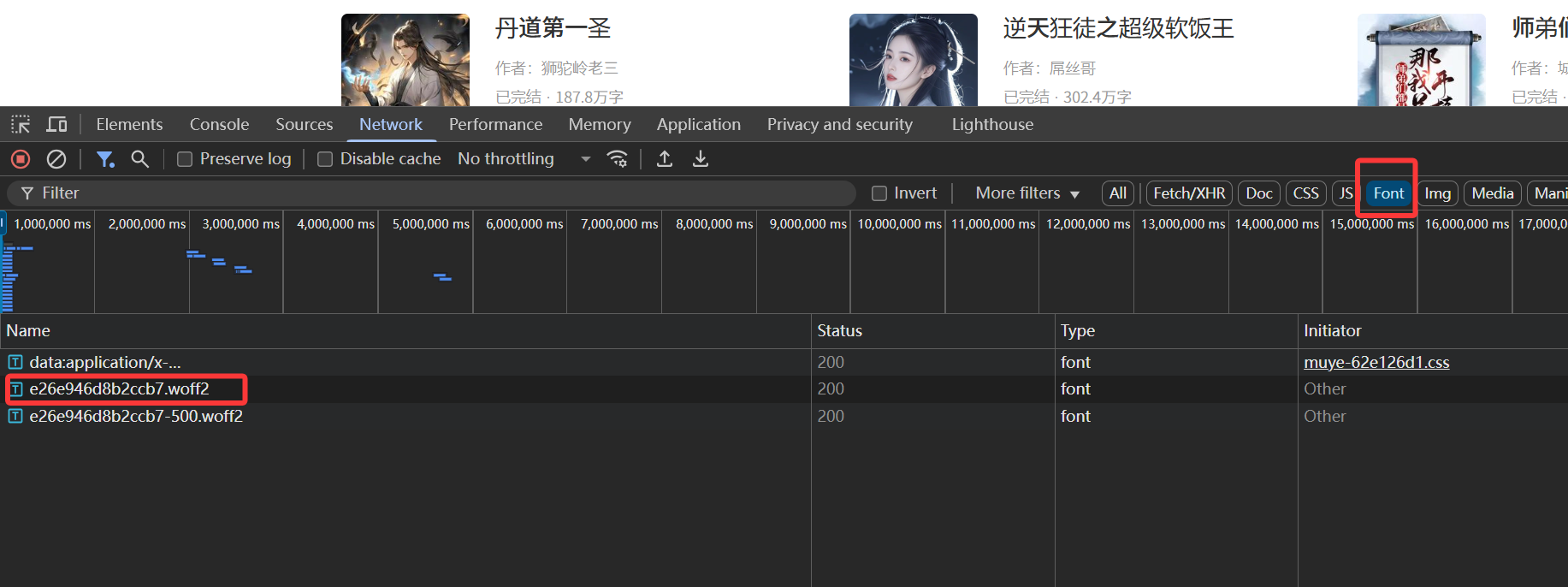1568x587 pixels.
Task: Clear the network log
Action: [x=56, y=159]
